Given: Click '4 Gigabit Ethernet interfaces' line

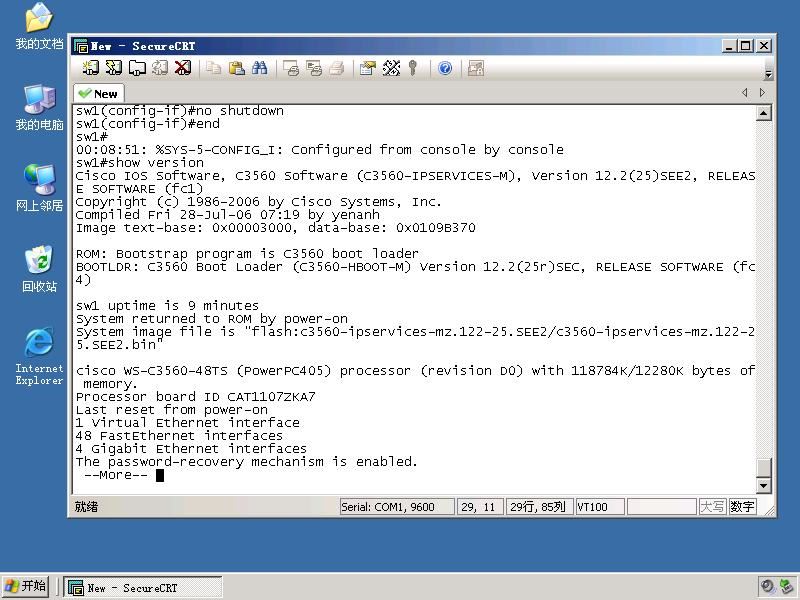Looking at the screenshot, I should click(191, 448).
